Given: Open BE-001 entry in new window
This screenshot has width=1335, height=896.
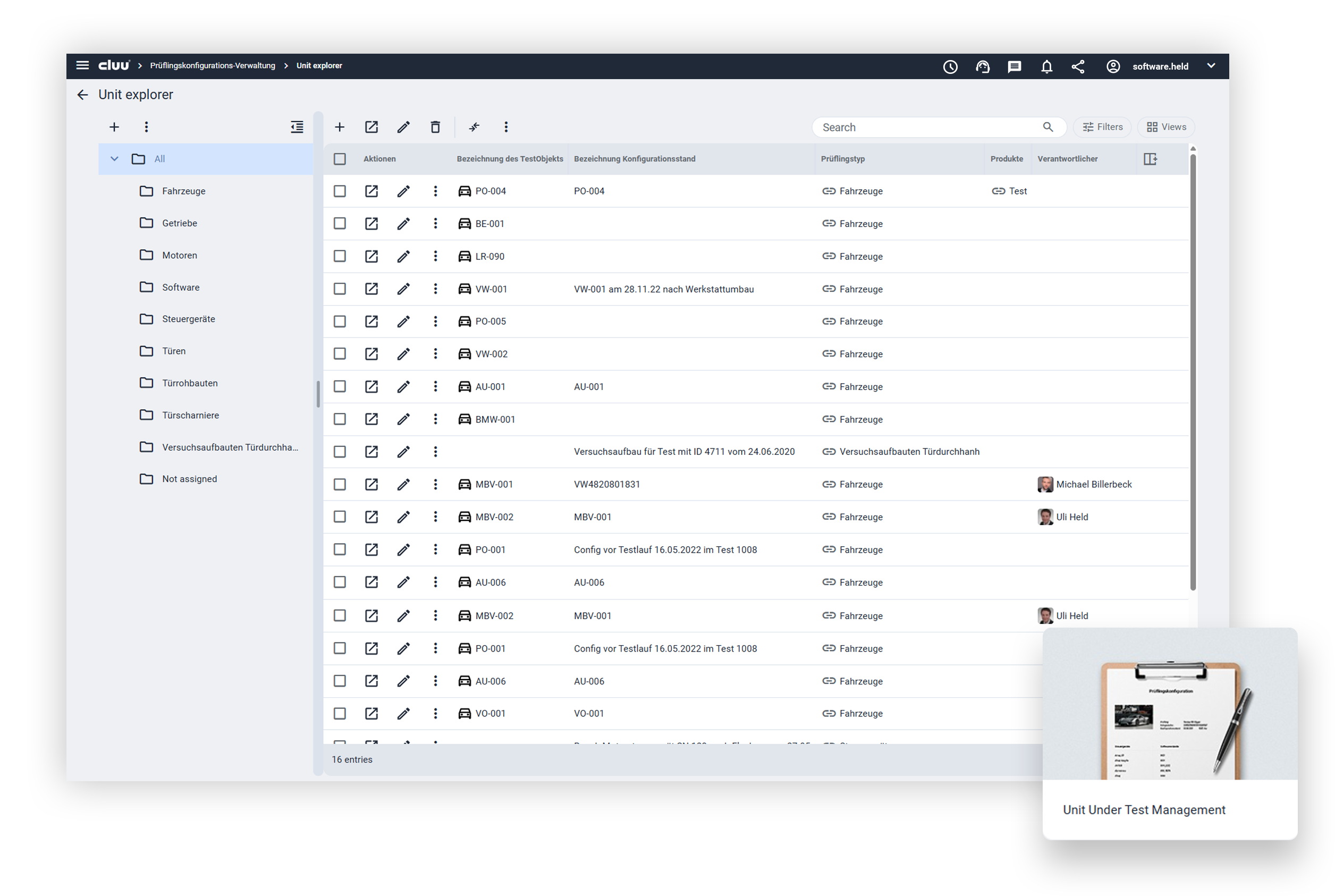Looking at the screenshot, I should point(371,223).
